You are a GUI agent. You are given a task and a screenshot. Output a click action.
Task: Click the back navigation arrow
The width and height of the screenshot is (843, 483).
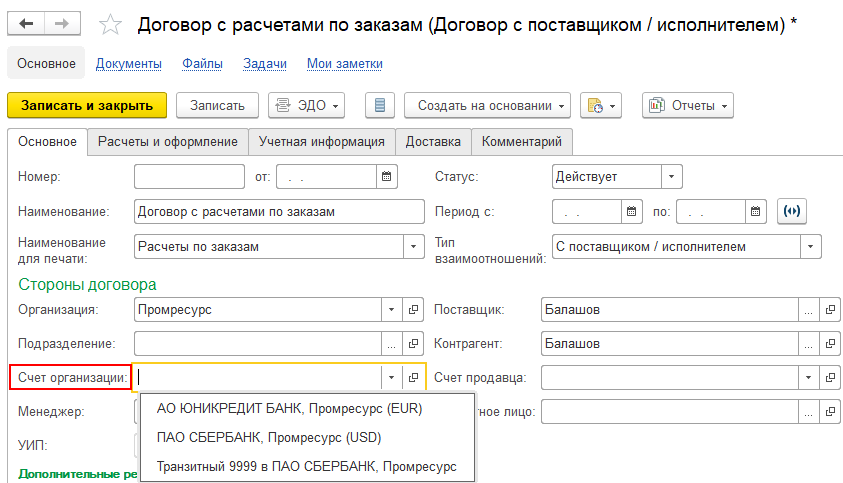27,23
